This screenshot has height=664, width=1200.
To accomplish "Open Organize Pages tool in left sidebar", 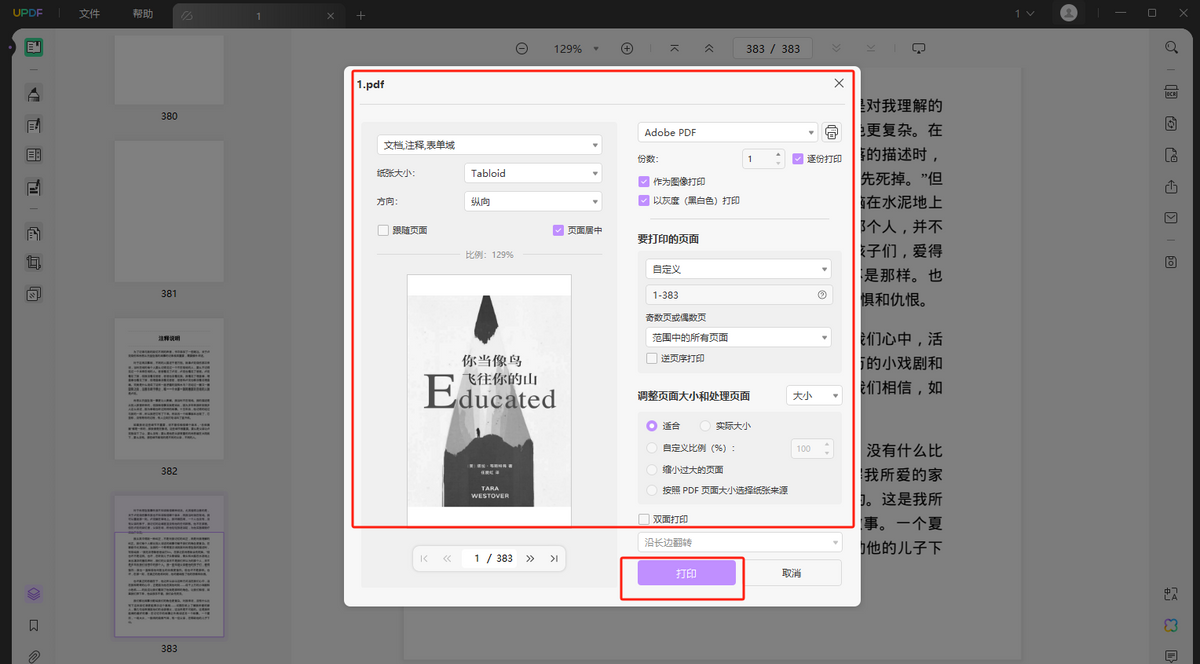I will click(x=34, y=233).
